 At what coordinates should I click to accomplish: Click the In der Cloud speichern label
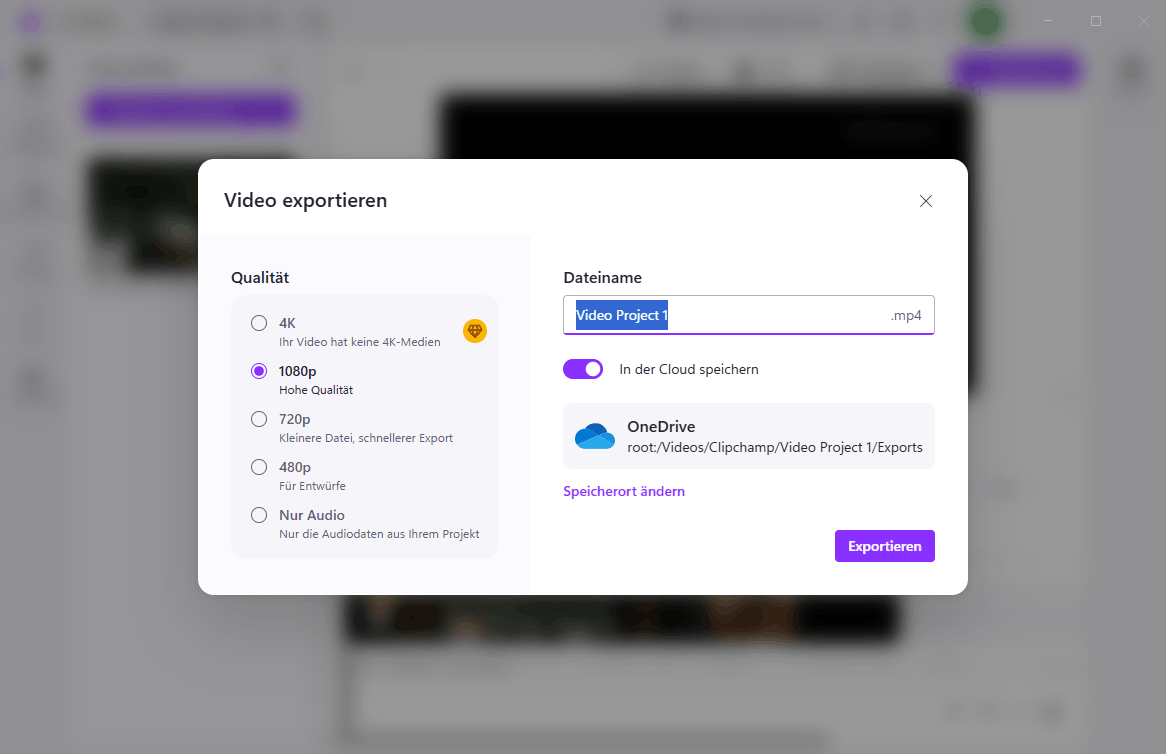click(x=689, y=369)
